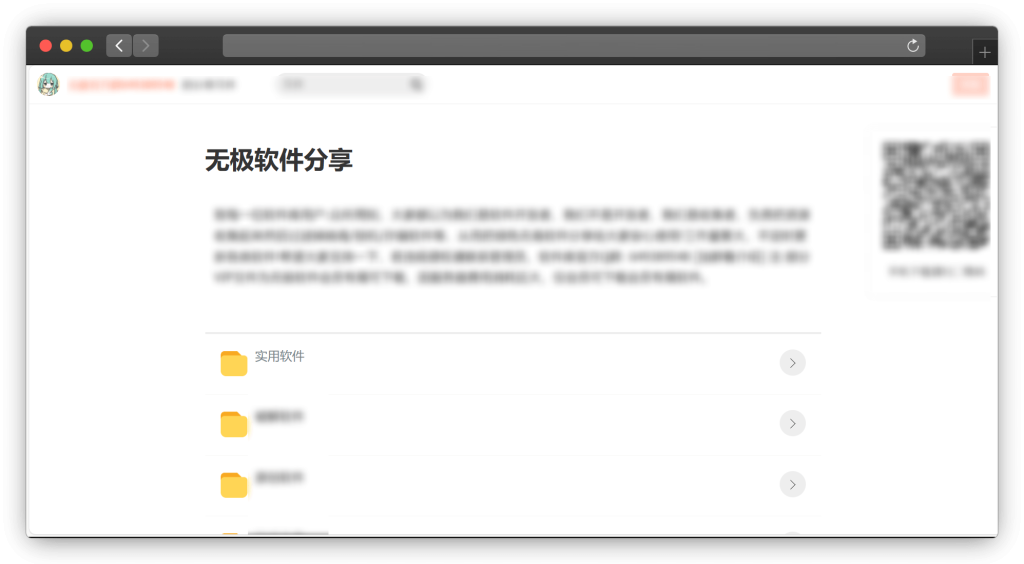This screenshot has width=1024, height=564.
Task: Click the magnifier search icon
Action: [416, 84]
